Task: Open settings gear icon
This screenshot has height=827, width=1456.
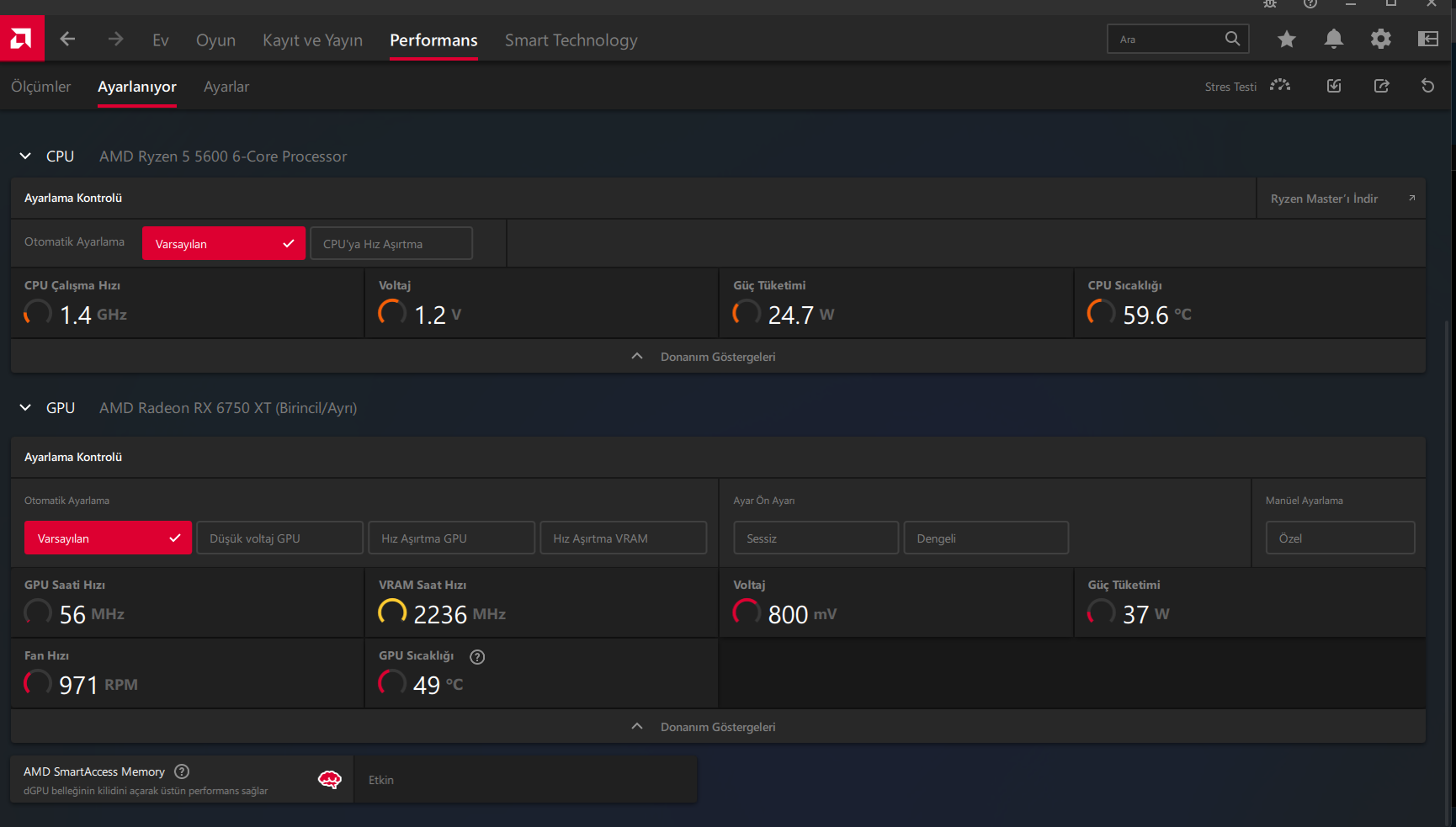Action: pos(1381,39)
